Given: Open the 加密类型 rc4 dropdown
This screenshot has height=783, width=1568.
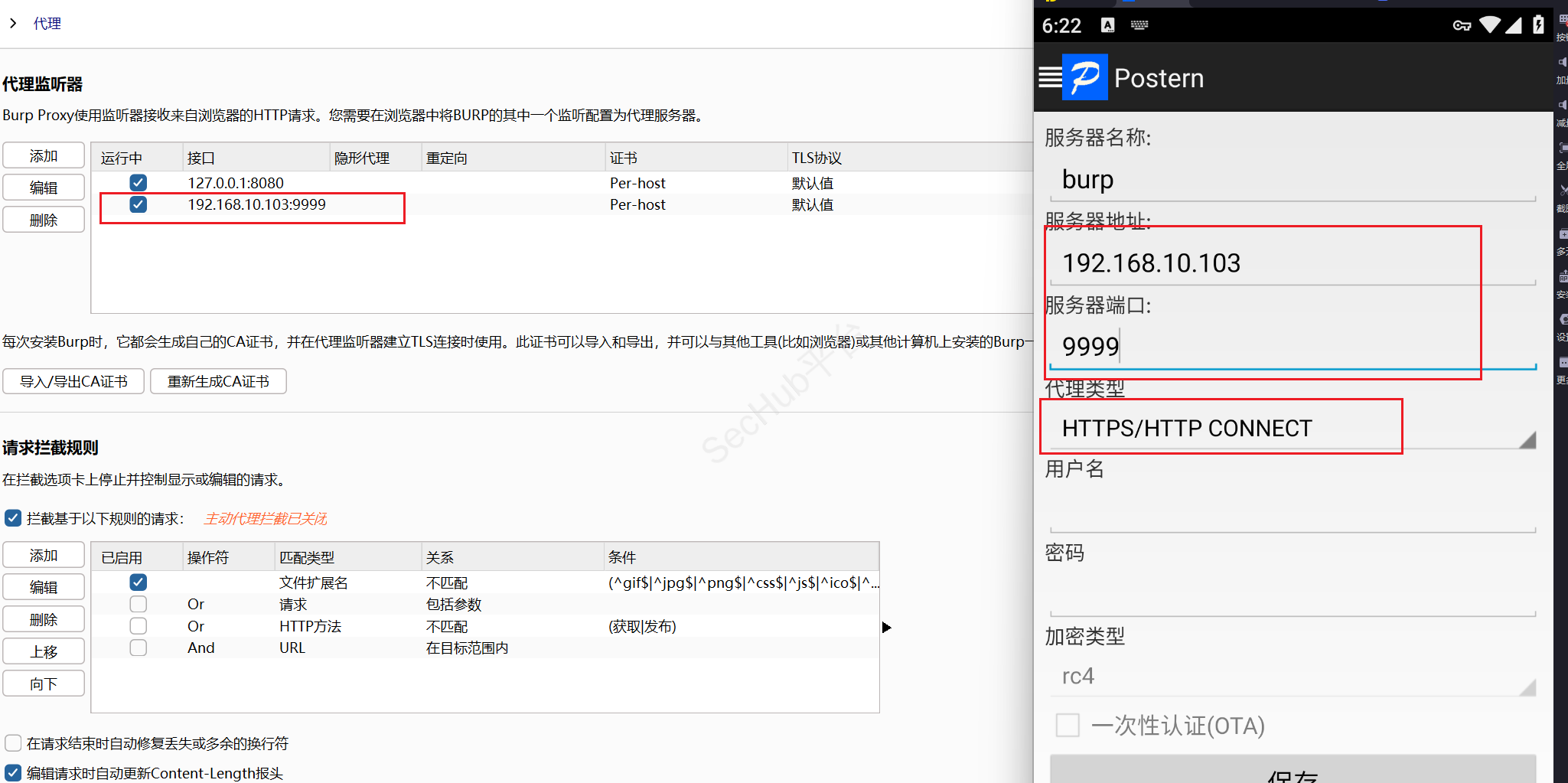Looking at the screenshot, I should point(1293,677).
